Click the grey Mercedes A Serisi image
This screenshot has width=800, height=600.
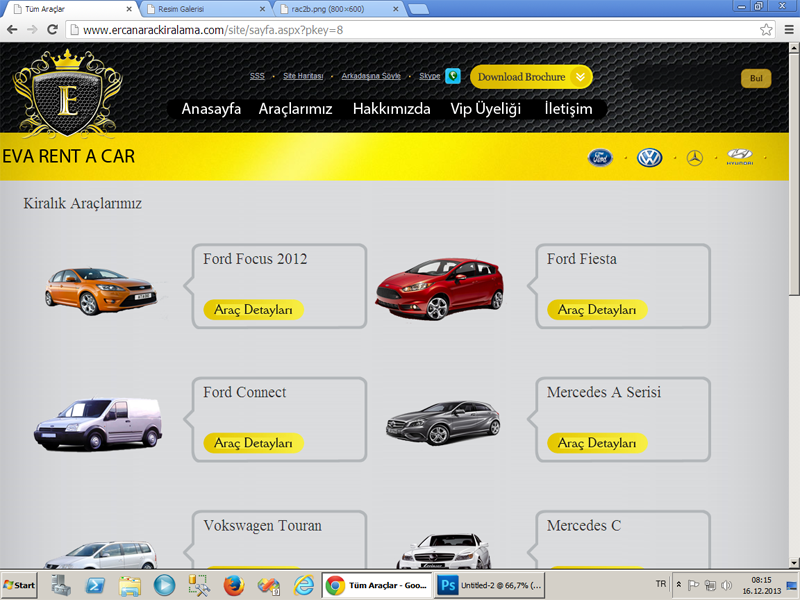click(443, 422)
